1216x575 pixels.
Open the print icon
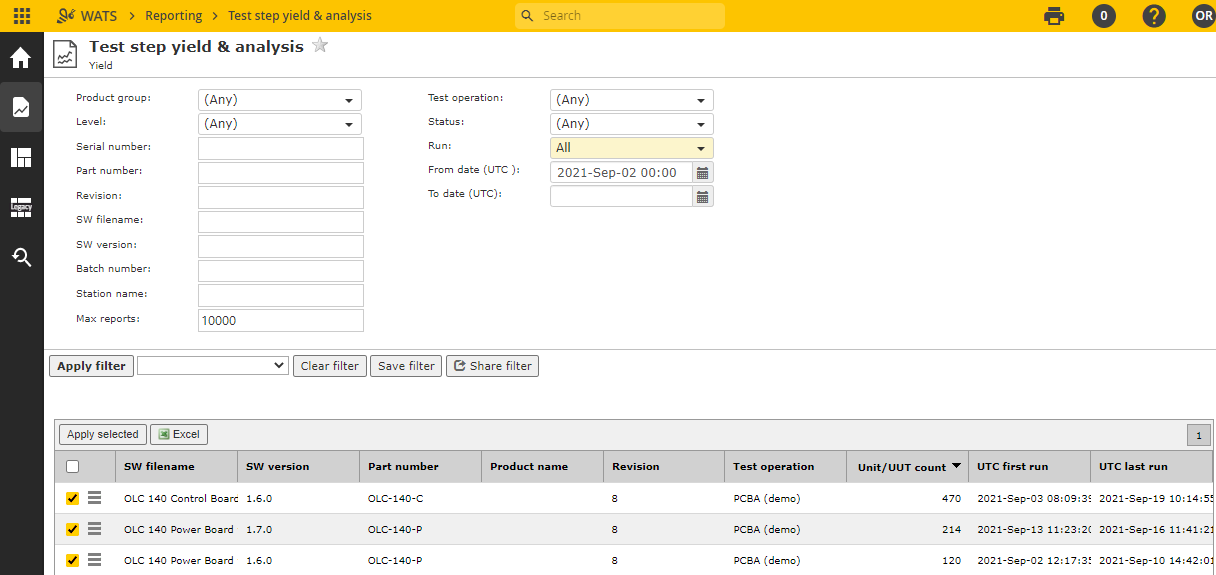[x=1054, y=16]
